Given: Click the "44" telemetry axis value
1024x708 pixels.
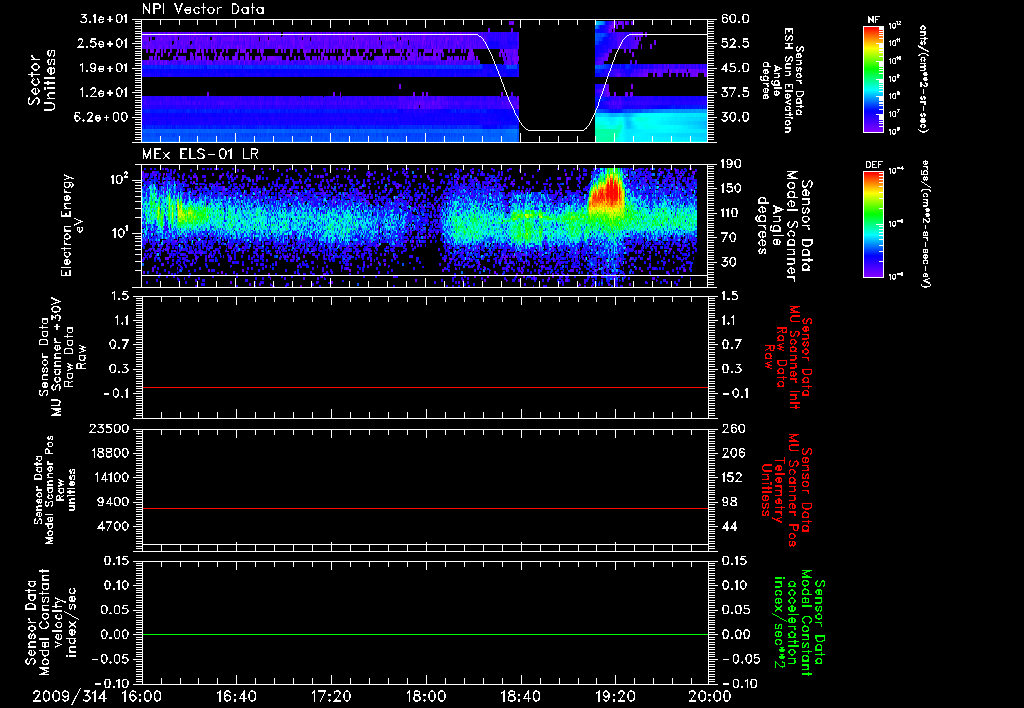Looking at the screenshot, I should (729, 526).
